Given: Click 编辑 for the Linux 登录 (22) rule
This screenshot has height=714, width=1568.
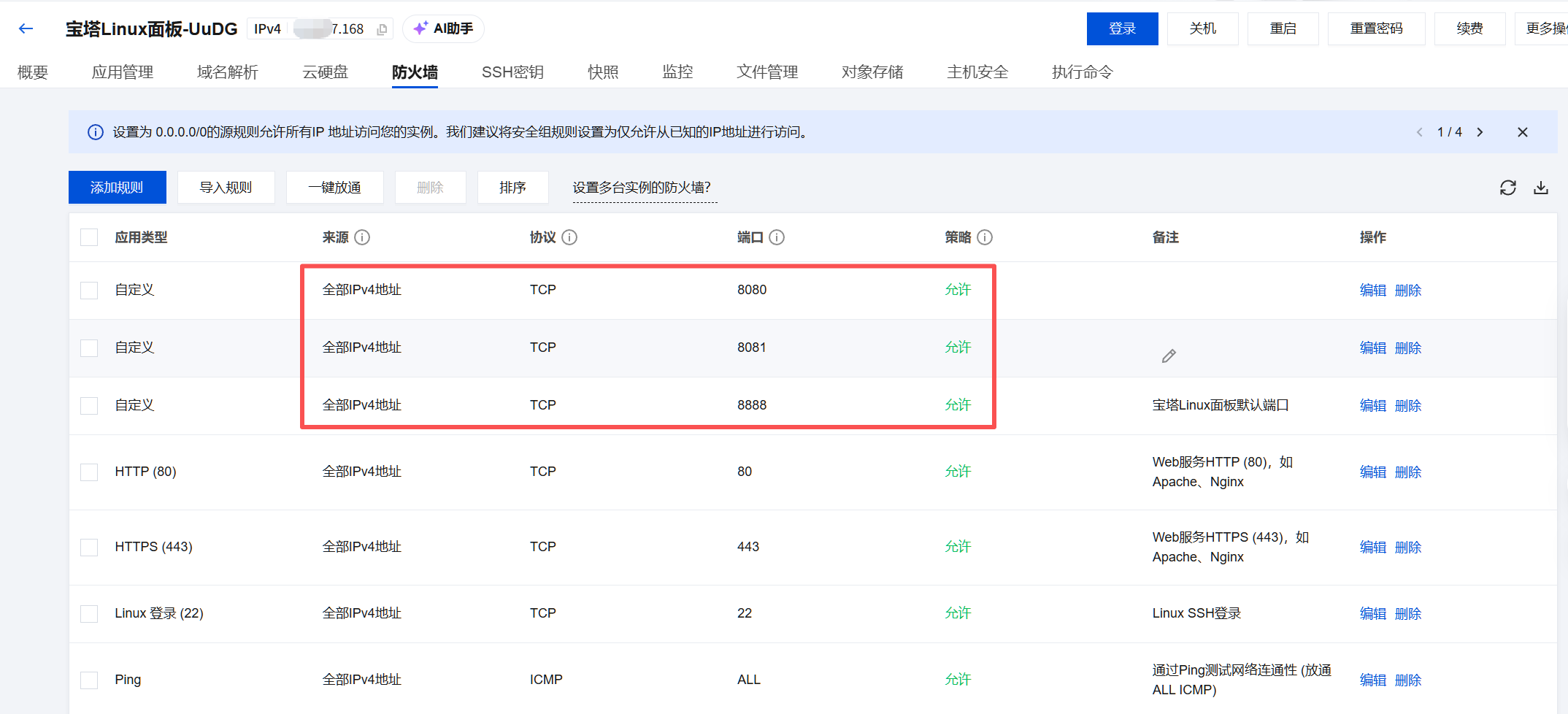Looking at the screenshot, I should (x=1373, y=614).
